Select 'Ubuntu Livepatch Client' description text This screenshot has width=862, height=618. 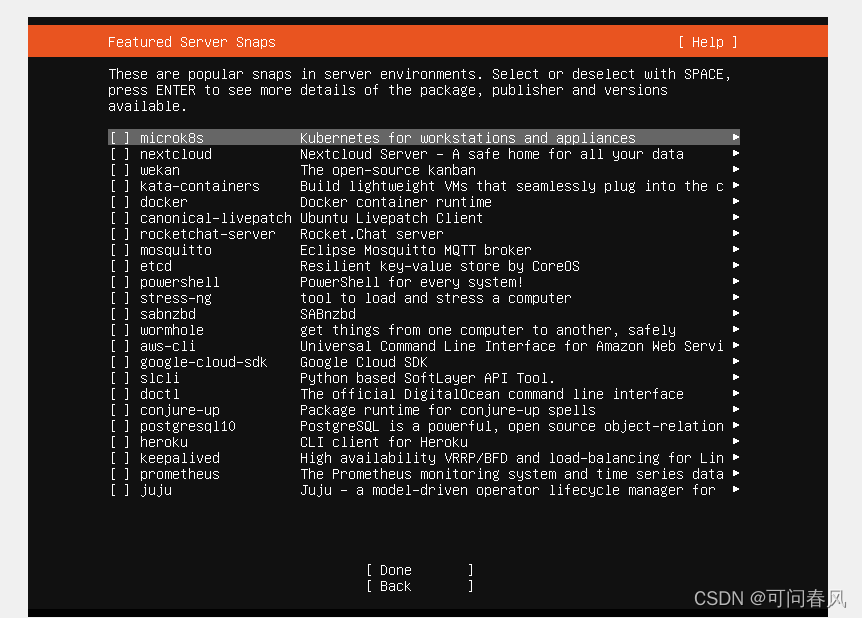coord(391,218)
